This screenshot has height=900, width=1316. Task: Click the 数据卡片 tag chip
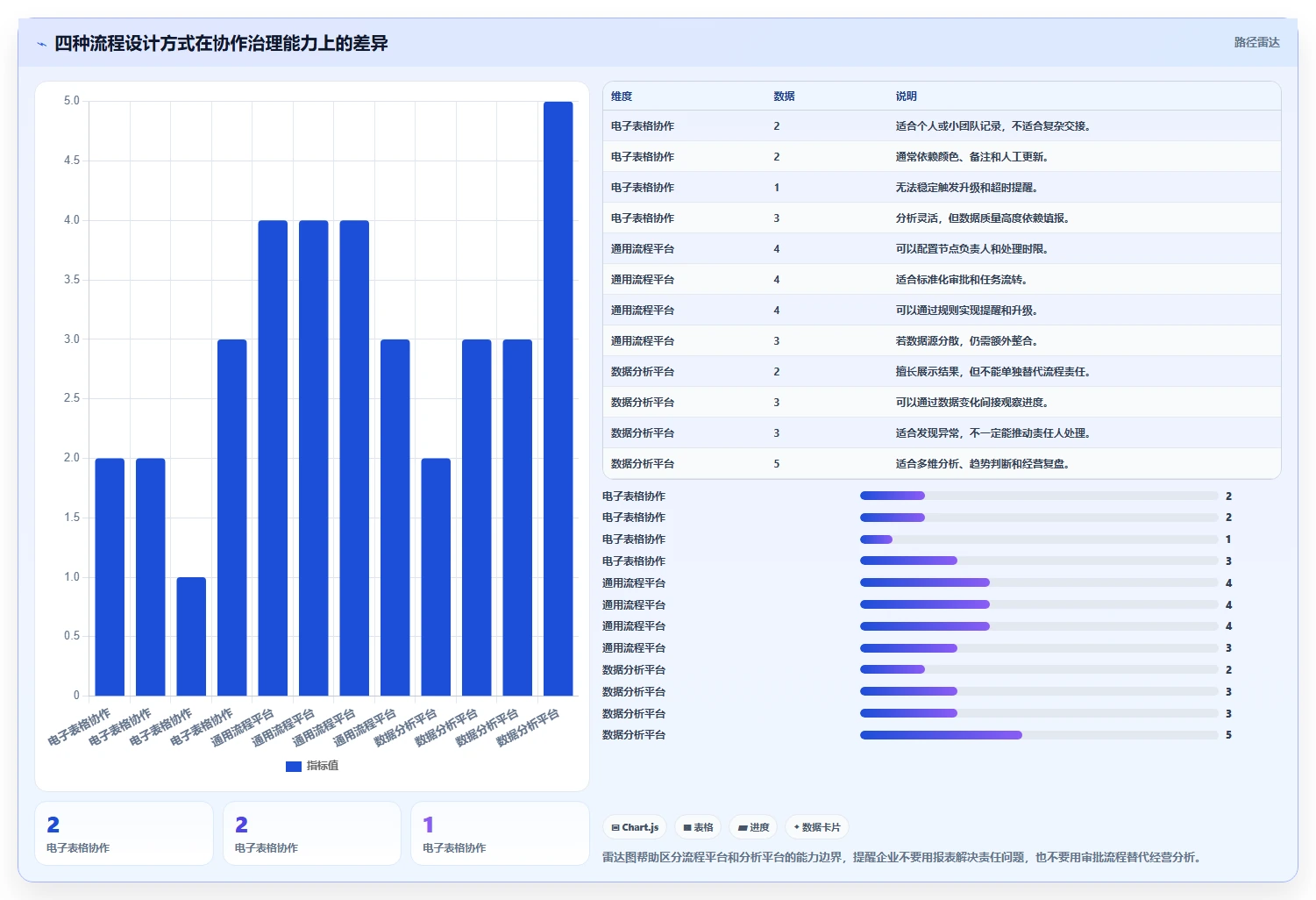[x=816, y=827]
